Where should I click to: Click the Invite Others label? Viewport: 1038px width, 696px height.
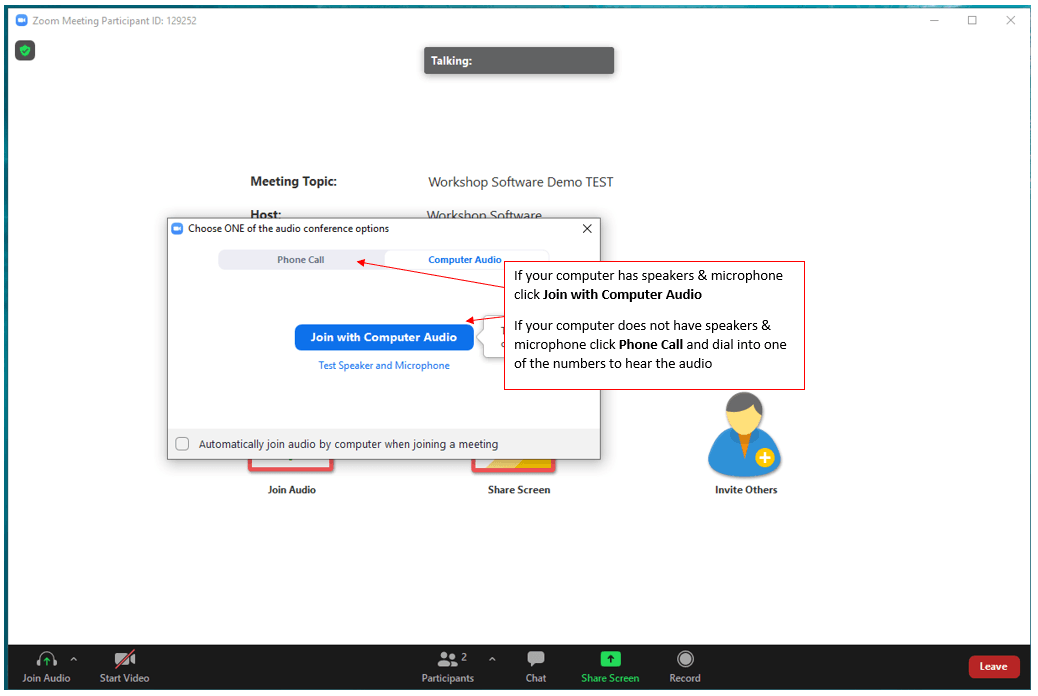tap(746, 490)
